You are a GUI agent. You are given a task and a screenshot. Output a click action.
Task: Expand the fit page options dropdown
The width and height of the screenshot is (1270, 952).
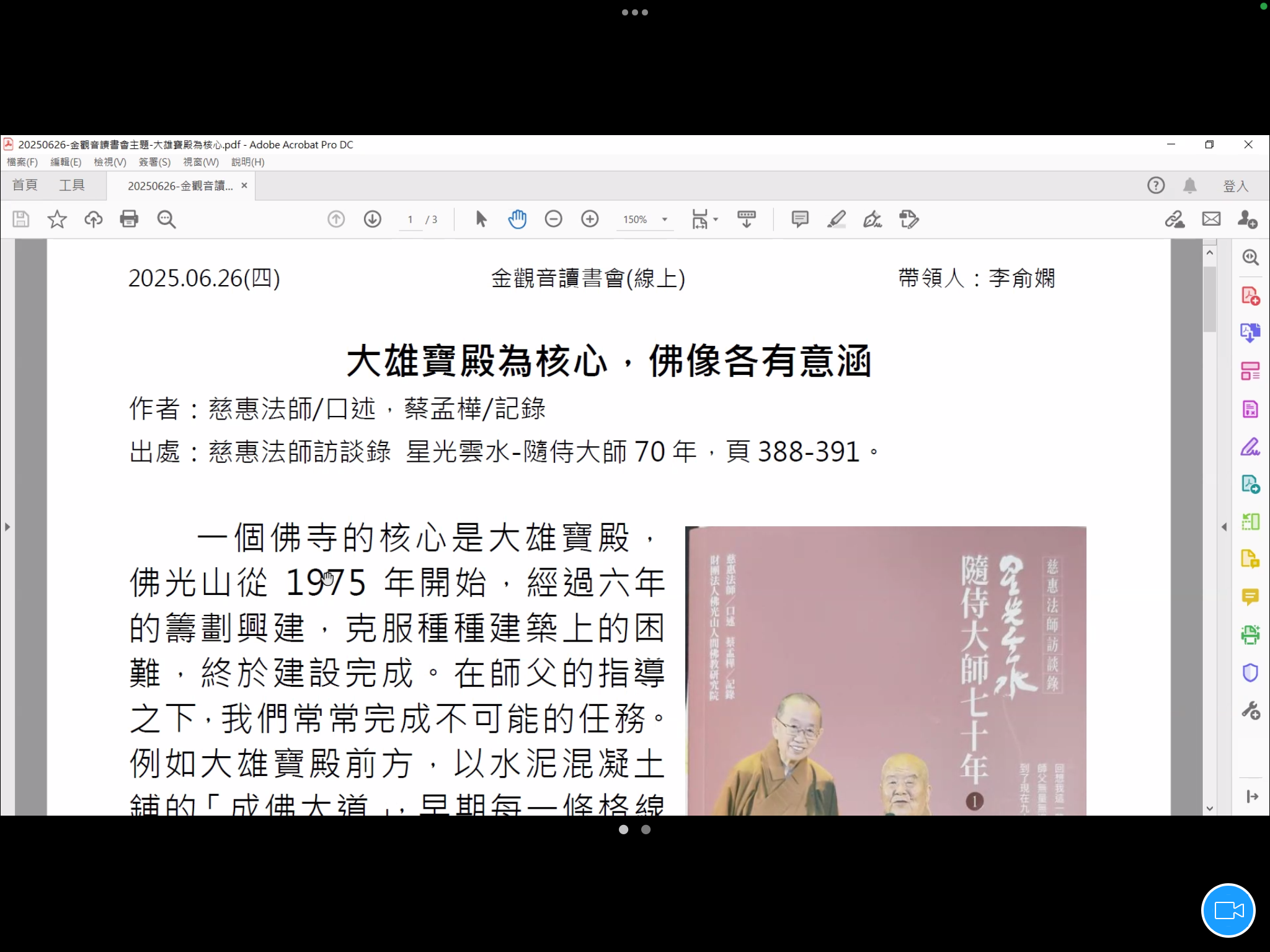716,219
